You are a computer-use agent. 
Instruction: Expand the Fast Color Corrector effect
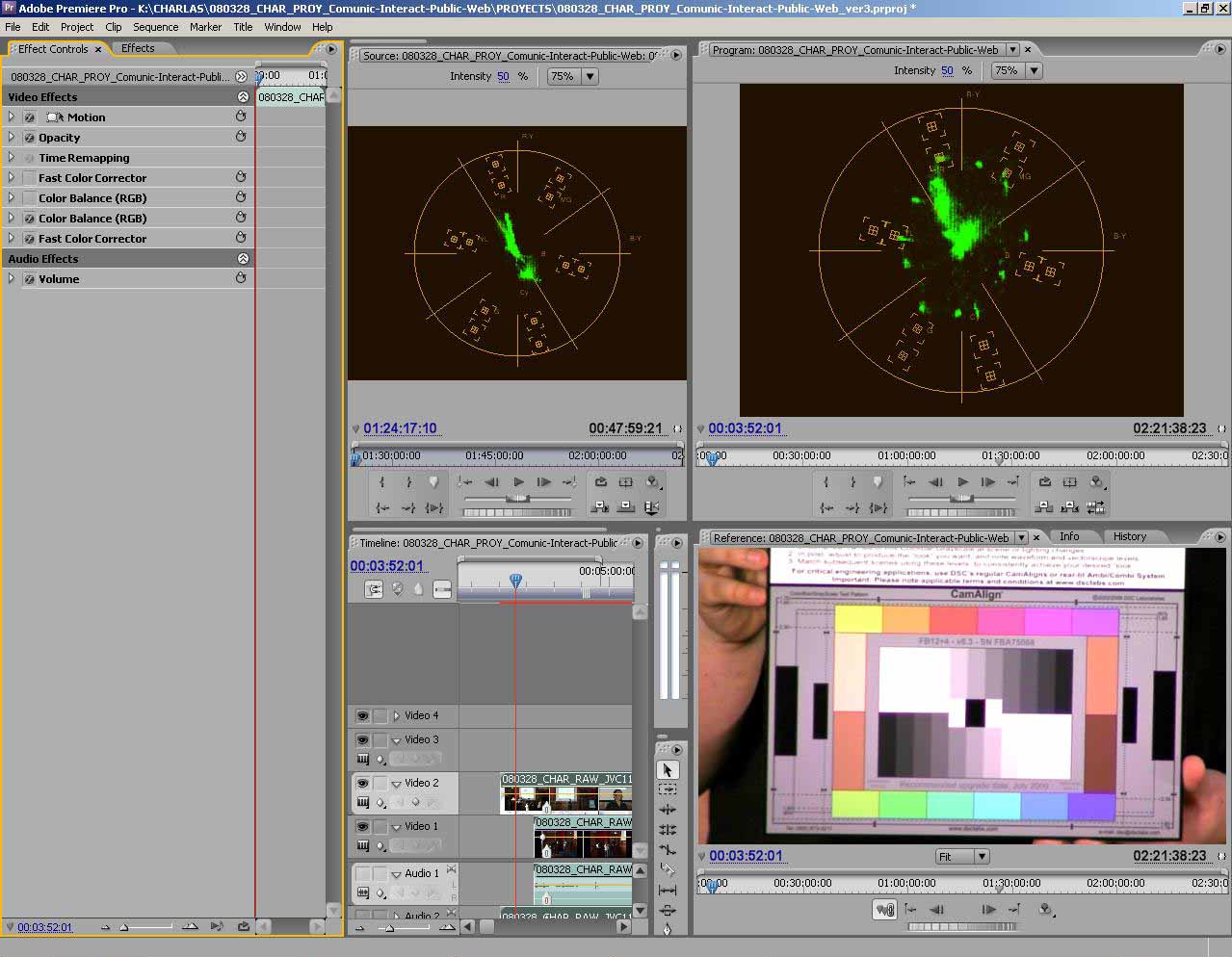[11, 177]
